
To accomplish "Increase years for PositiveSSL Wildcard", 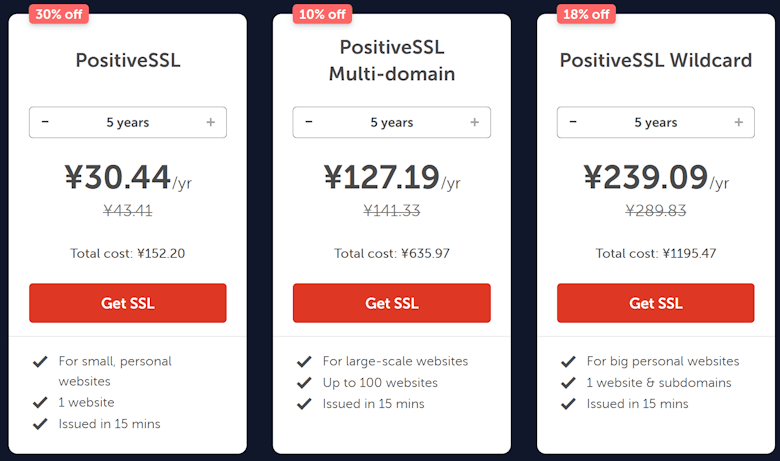I will pos(738,122).
